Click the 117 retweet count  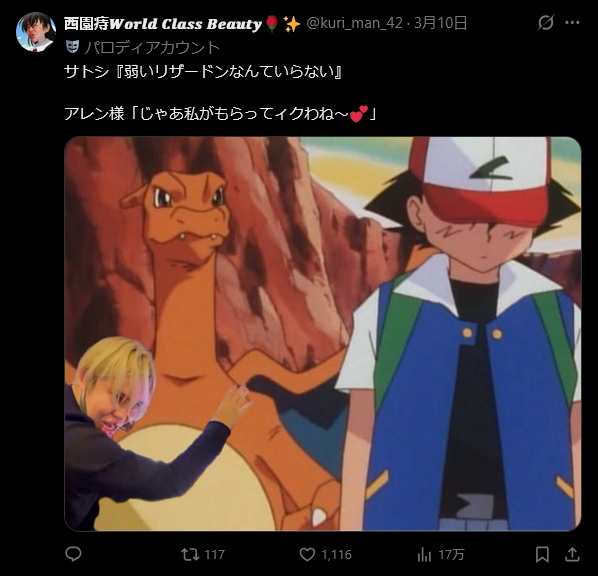coord(215,554)
